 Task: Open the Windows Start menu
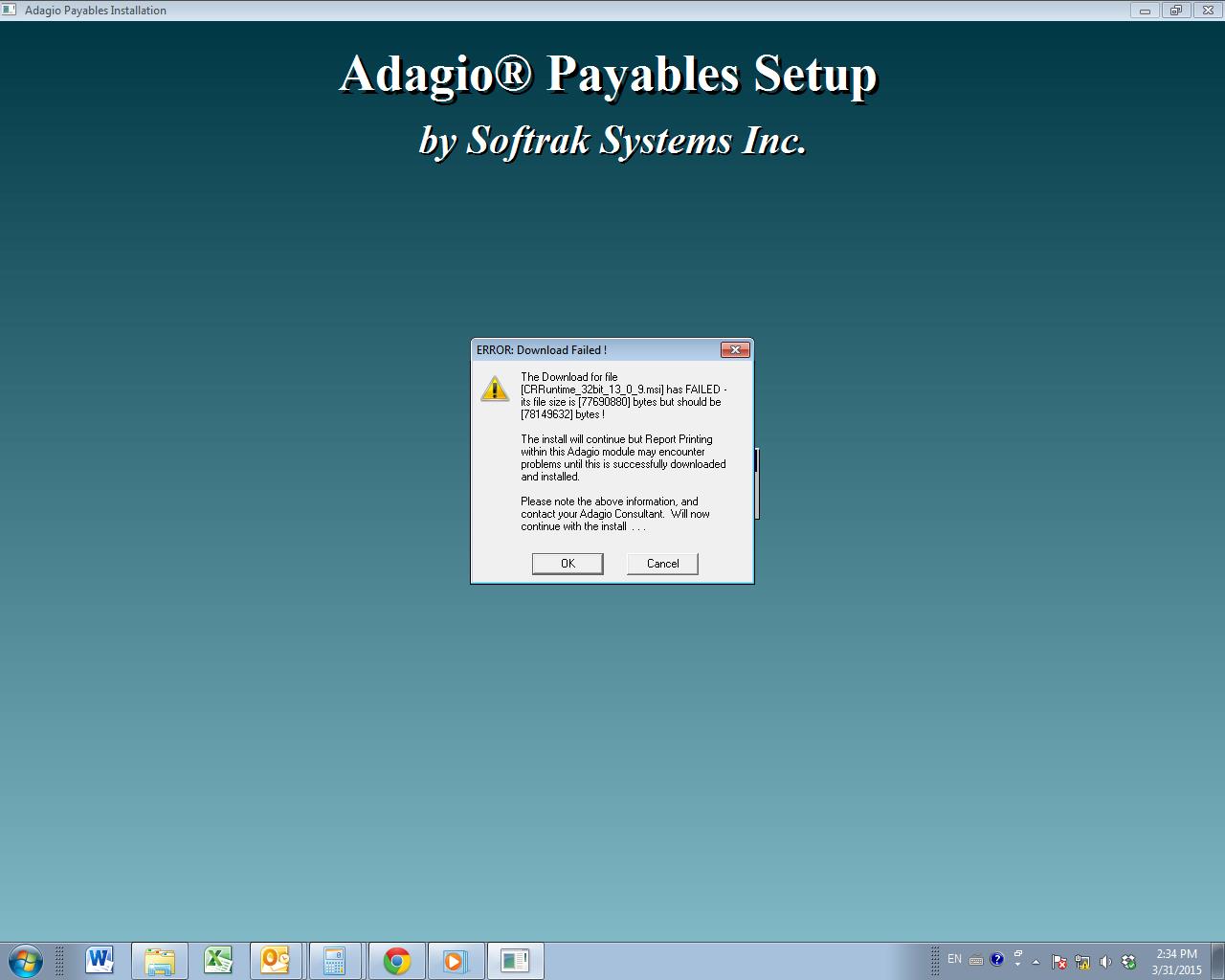coord(26,960)
